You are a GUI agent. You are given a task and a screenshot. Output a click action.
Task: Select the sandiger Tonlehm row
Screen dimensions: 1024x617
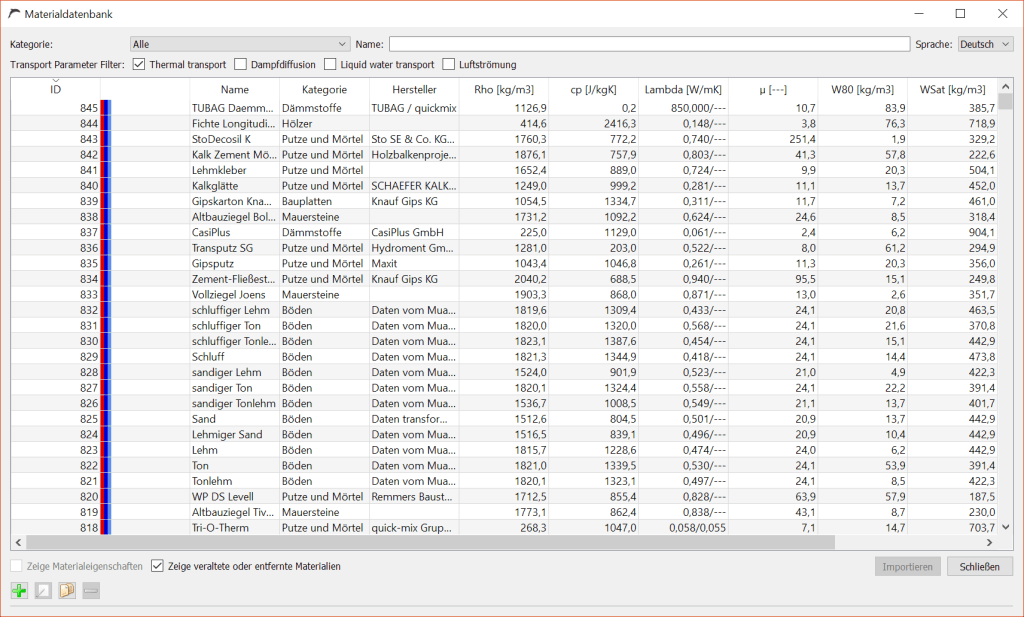coord(504,403)
